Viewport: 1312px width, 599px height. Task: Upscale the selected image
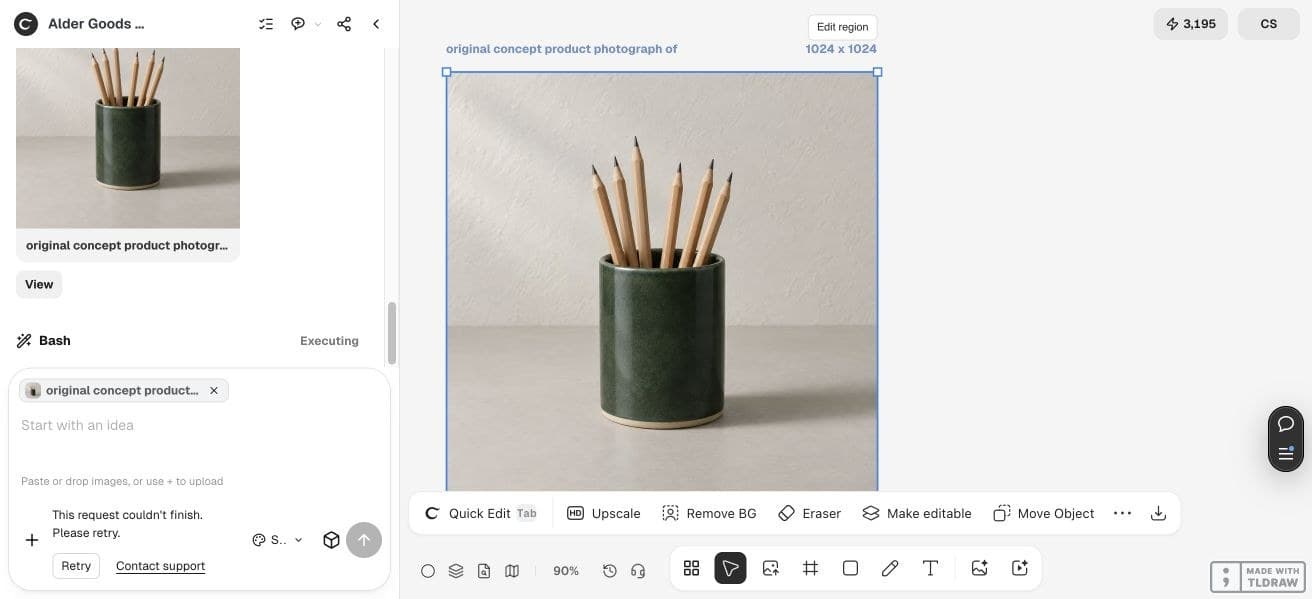(x=604, y=513)
